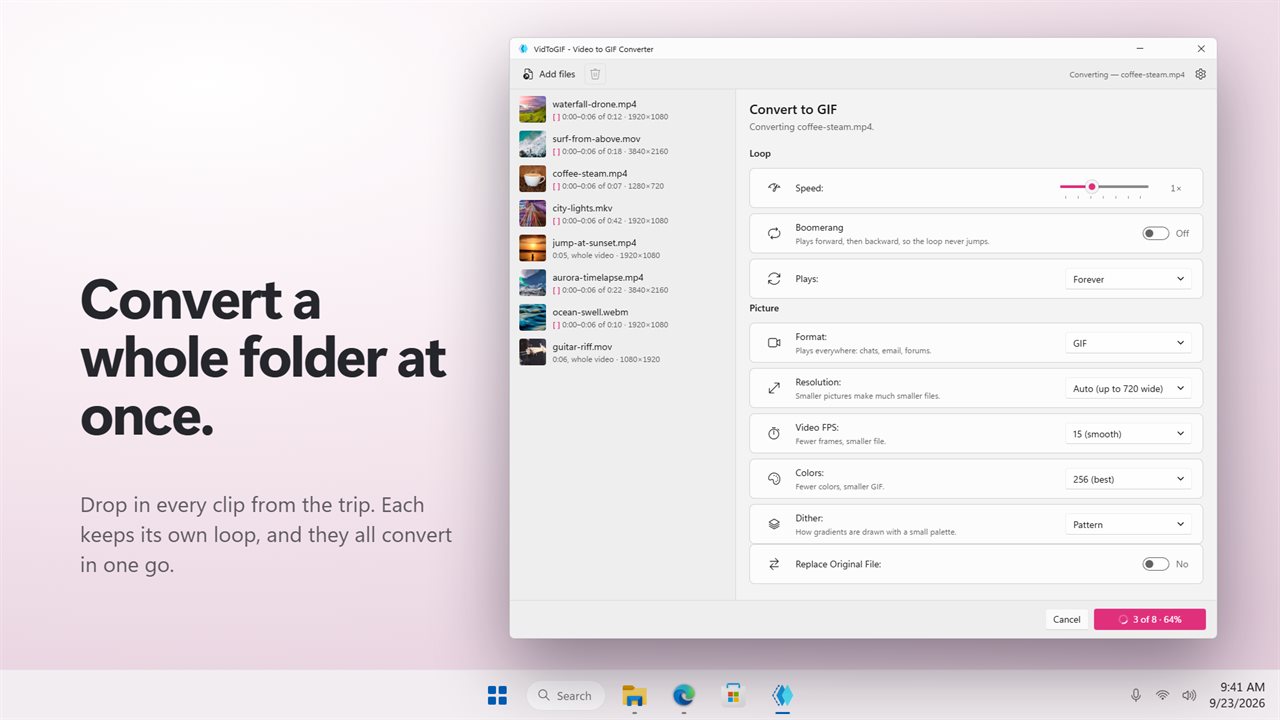Select city-lights.mkv in the file list
Image resolution: width=1280 pixels, height=720 pixels.
pyautogui.click(x=623, y=214)
